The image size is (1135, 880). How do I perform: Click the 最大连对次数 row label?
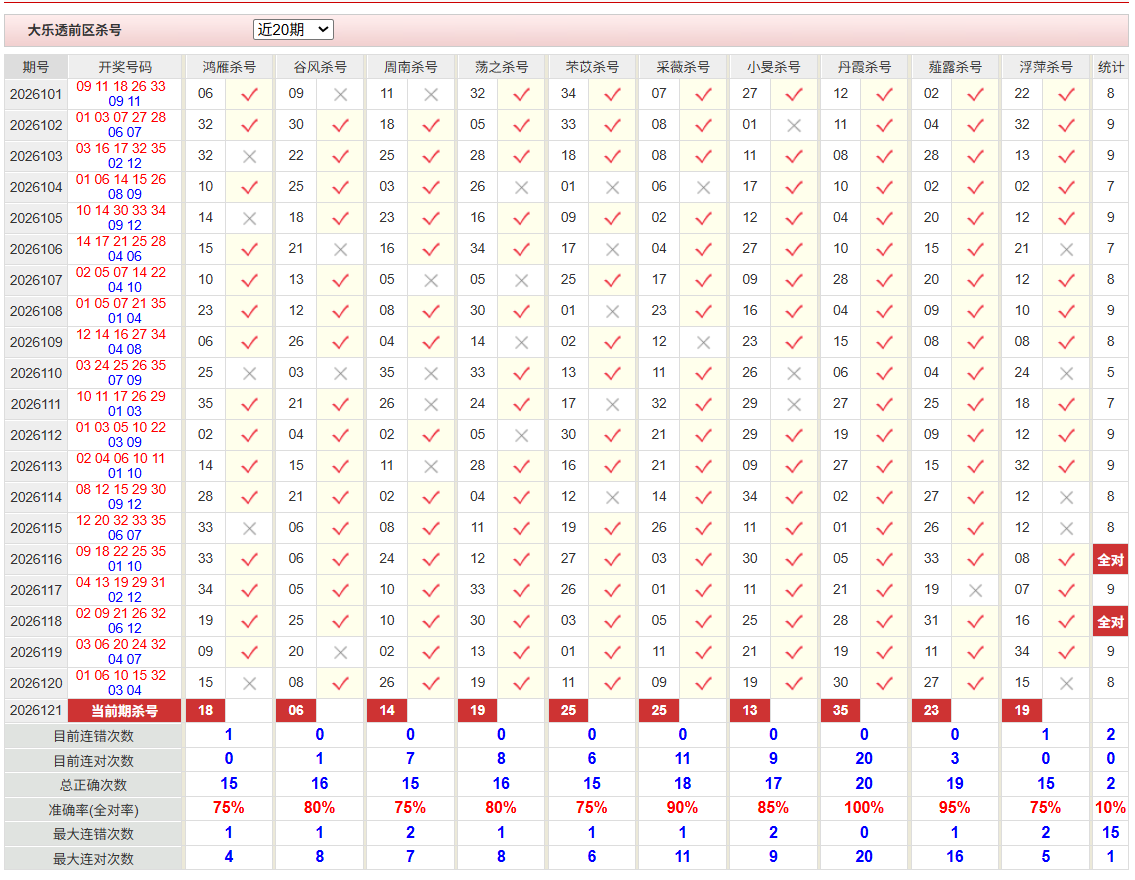point(93,859)
